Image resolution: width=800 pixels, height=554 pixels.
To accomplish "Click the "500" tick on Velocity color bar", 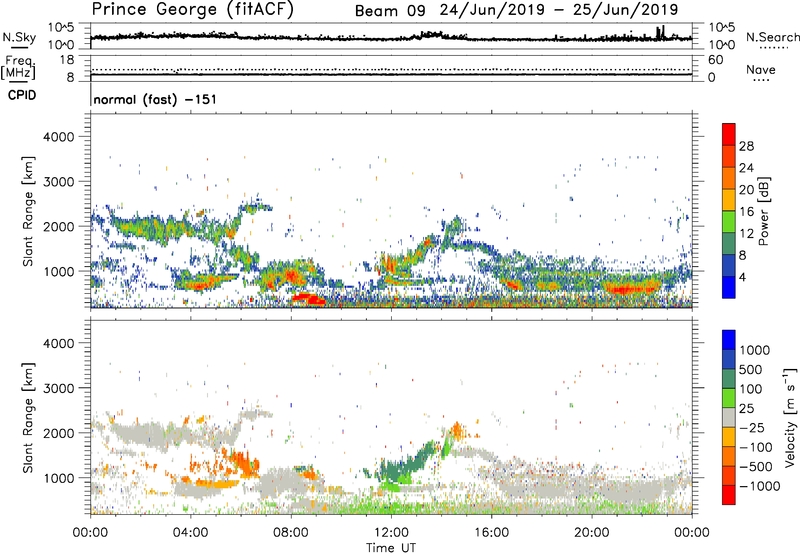I will click(753, 369).
